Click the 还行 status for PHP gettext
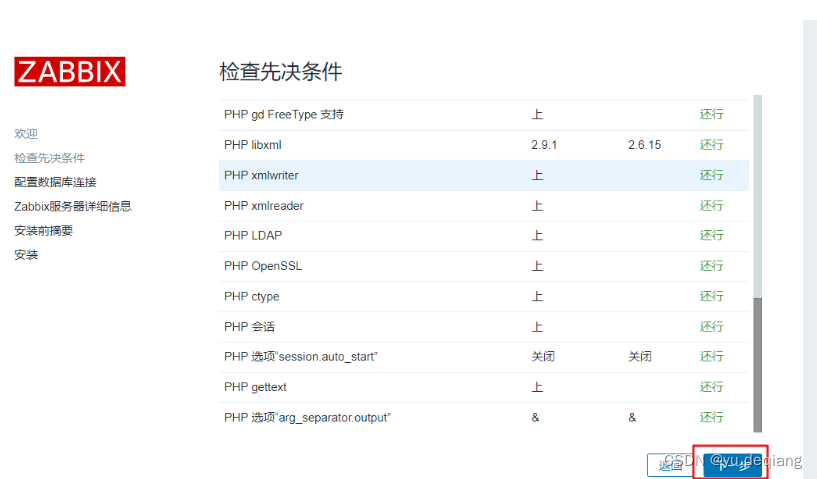This screenshot has width=817, height=479. click(x=711, y=387)
